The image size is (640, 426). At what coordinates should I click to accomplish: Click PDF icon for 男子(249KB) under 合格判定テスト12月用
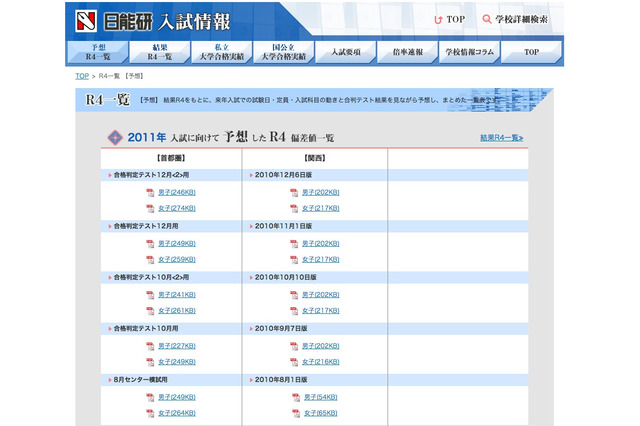pos(150,244)
